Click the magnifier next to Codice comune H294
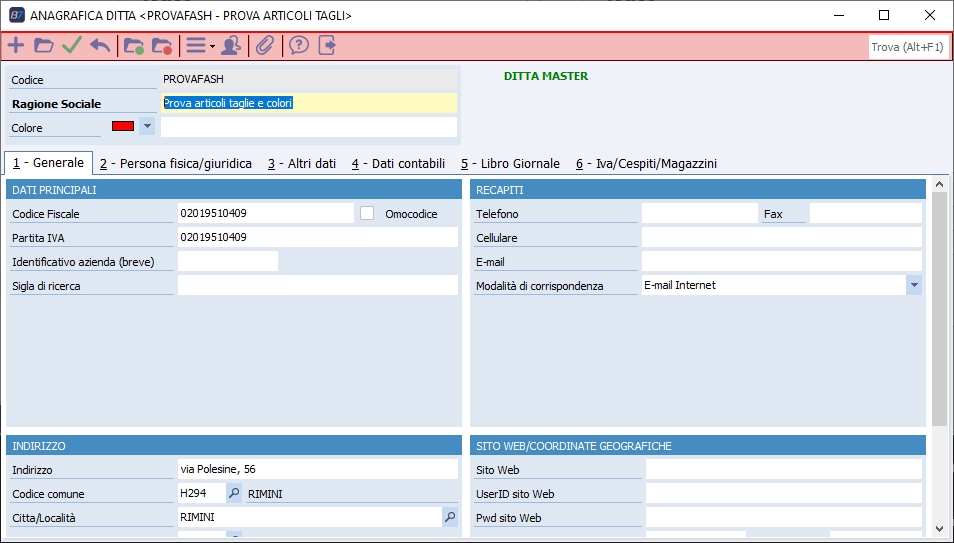Viewport: 954px width, 543px height. (234, 494)
